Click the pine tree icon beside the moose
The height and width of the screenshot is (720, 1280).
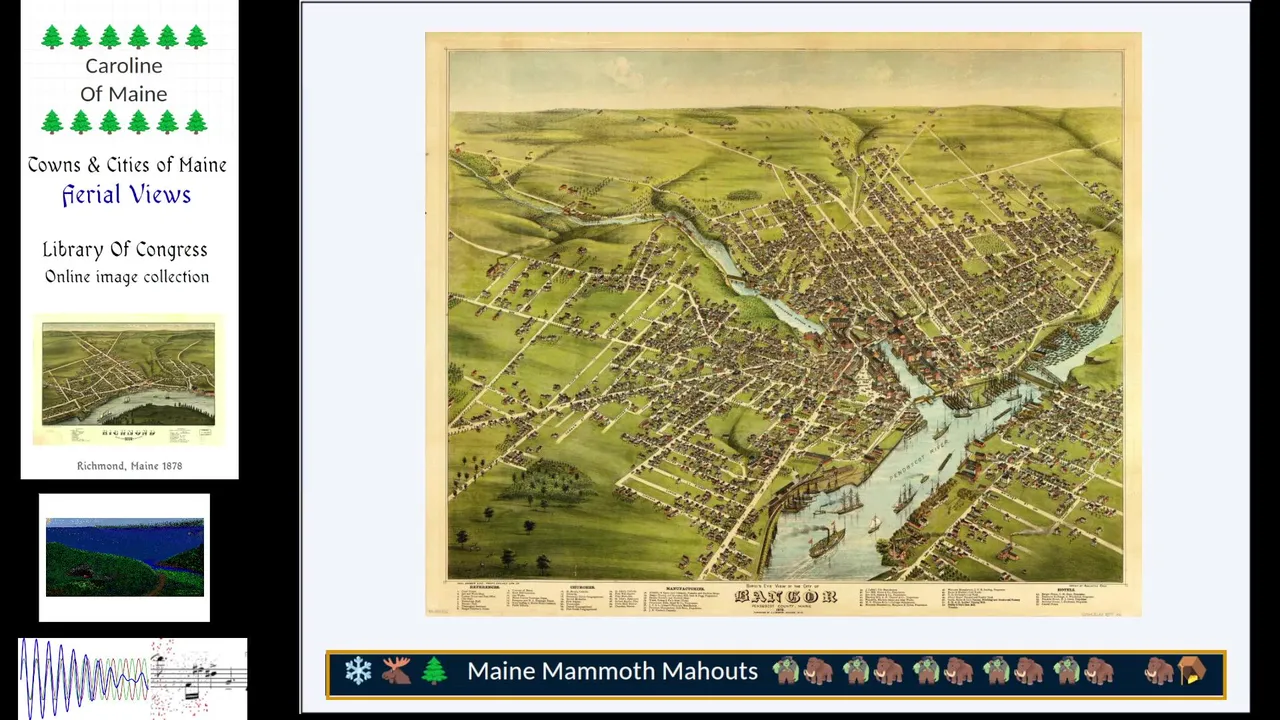pos(434,671)
